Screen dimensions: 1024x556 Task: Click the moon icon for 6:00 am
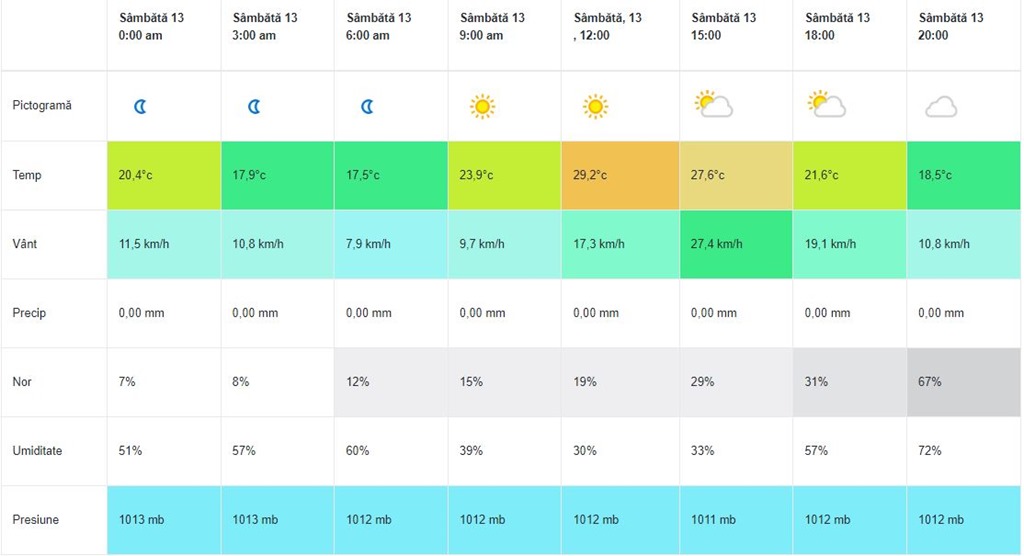[367, 106]
